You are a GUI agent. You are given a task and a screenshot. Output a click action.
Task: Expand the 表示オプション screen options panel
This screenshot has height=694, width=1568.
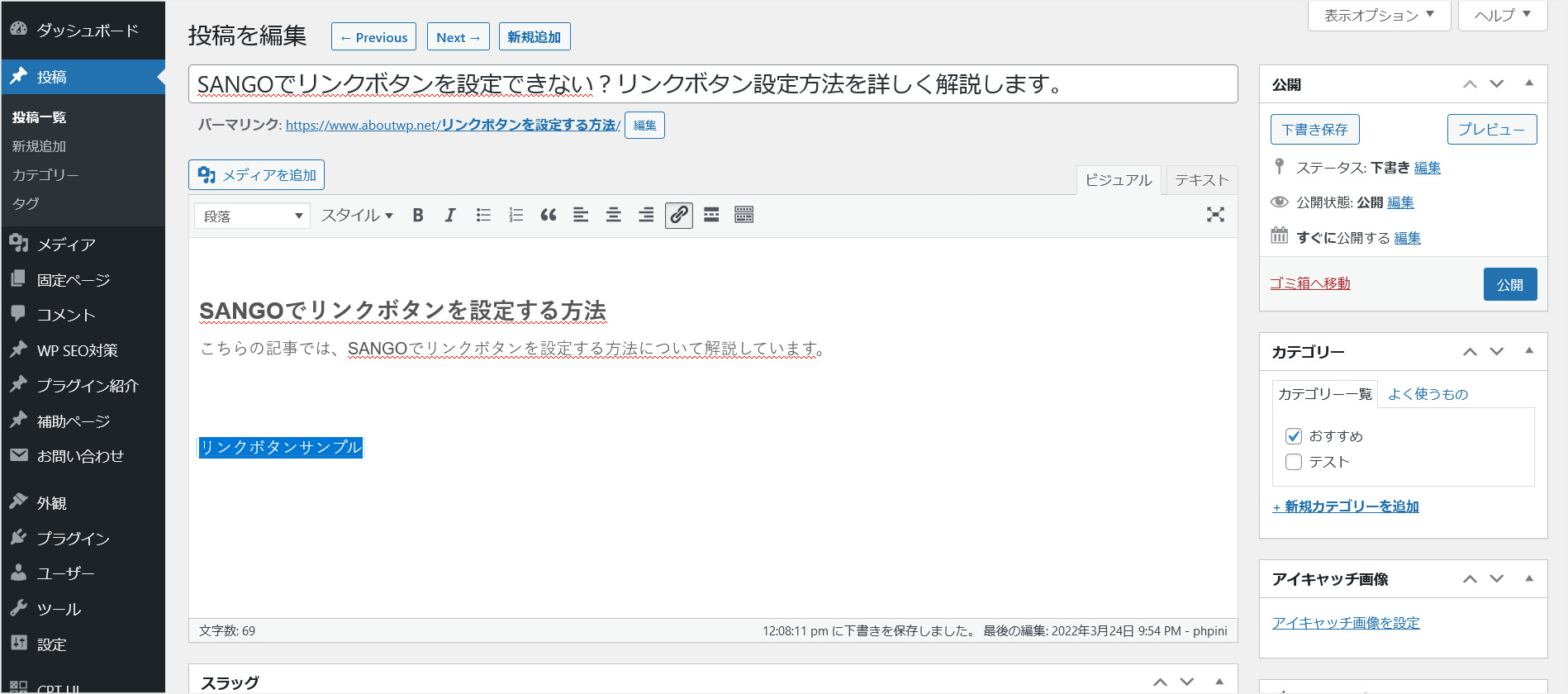pyautogui.click(x=1379, y=16)
